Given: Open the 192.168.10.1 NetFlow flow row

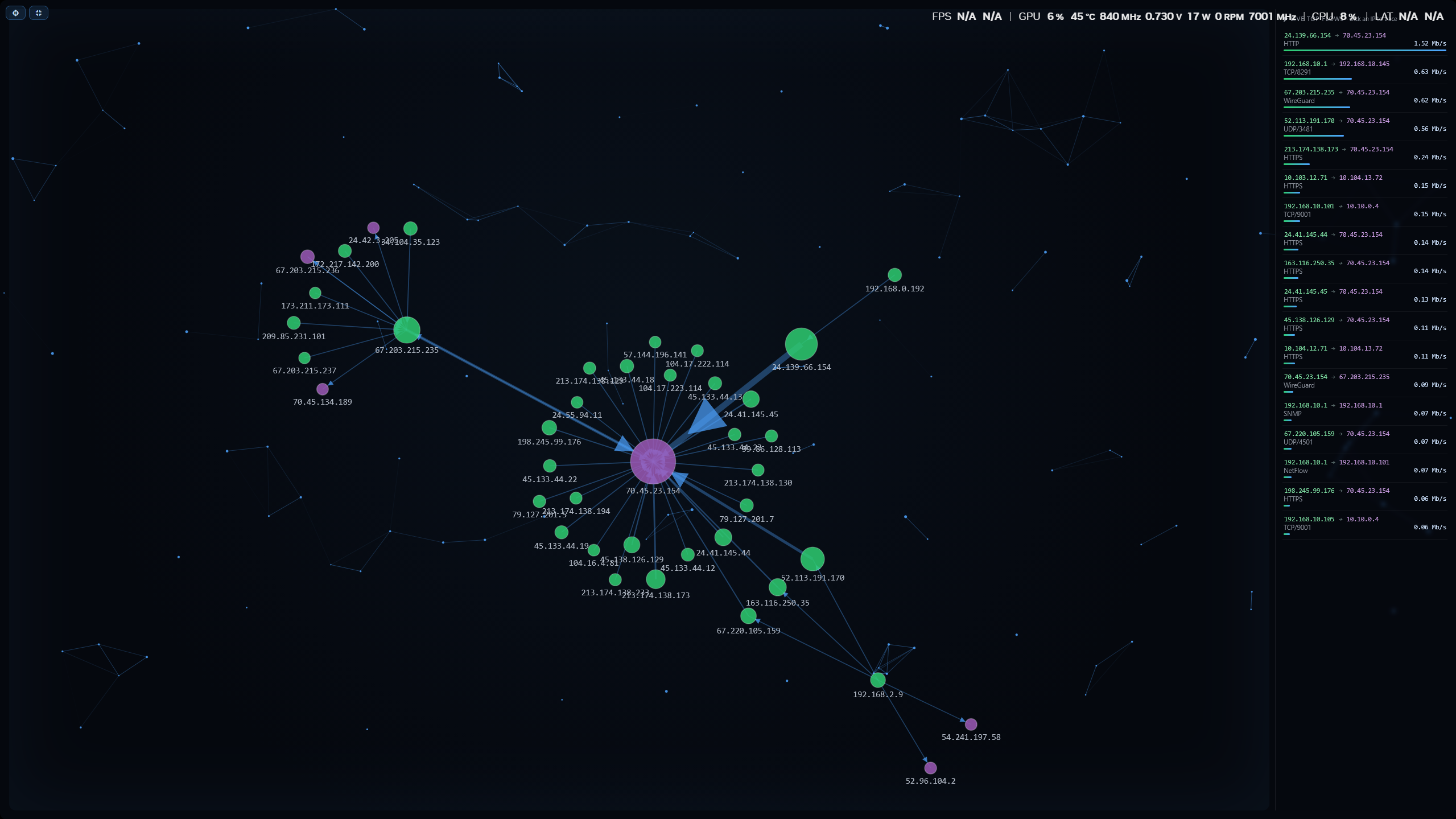Looking at the screenshot, I should tap(1364, 468).
